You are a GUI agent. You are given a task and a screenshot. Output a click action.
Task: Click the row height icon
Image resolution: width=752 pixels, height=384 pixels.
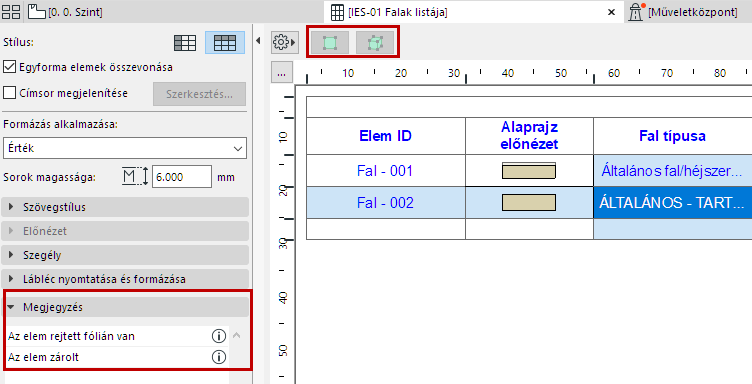pos(135,177)
